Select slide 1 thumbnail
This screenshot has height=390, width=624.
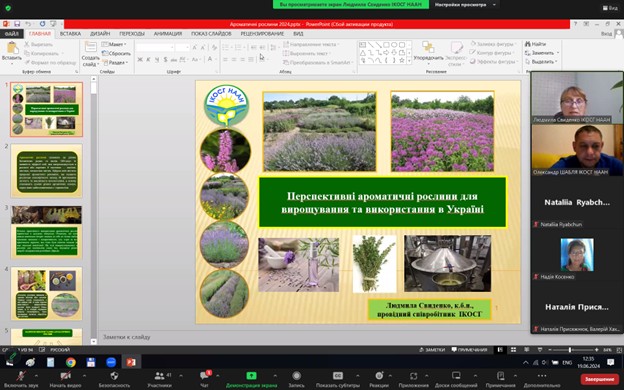click(x=47, y=109)
